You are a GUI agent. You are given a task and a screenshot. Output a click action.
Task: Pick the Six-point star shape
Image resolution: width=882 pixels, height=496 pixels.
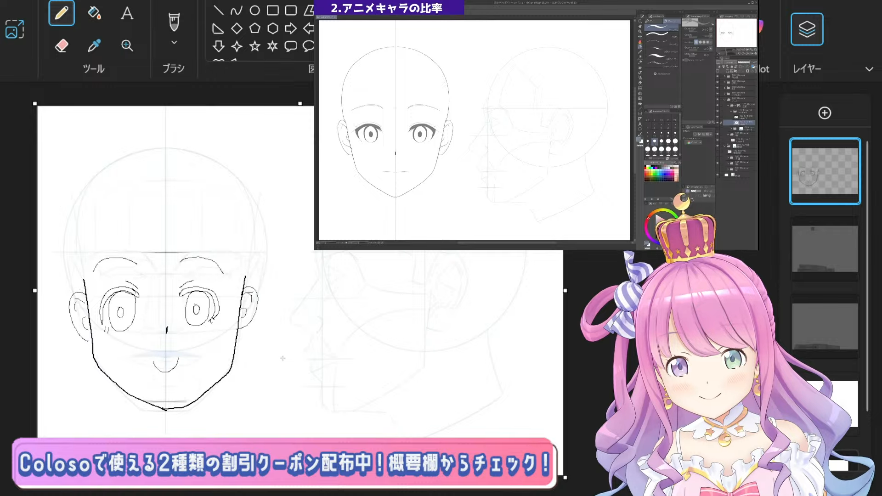click(272, 46)
